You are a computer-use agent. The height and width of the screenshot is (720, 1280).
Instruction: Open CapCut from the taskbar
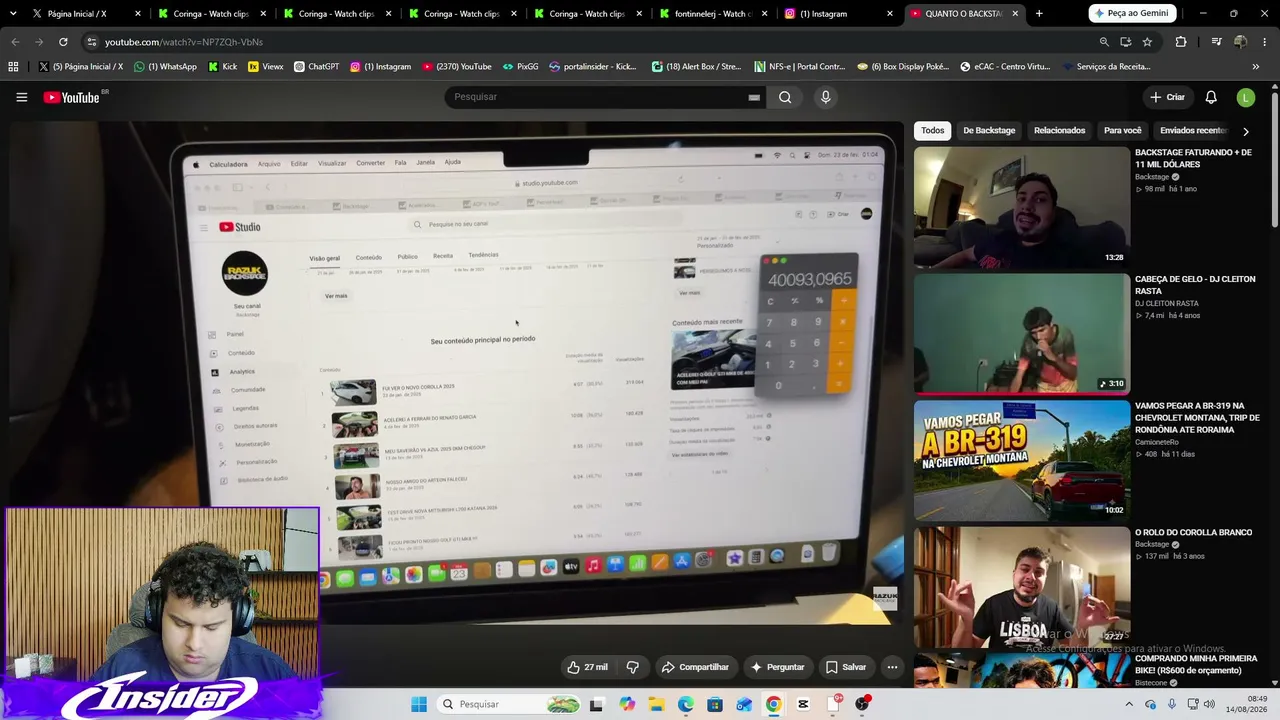803,704
